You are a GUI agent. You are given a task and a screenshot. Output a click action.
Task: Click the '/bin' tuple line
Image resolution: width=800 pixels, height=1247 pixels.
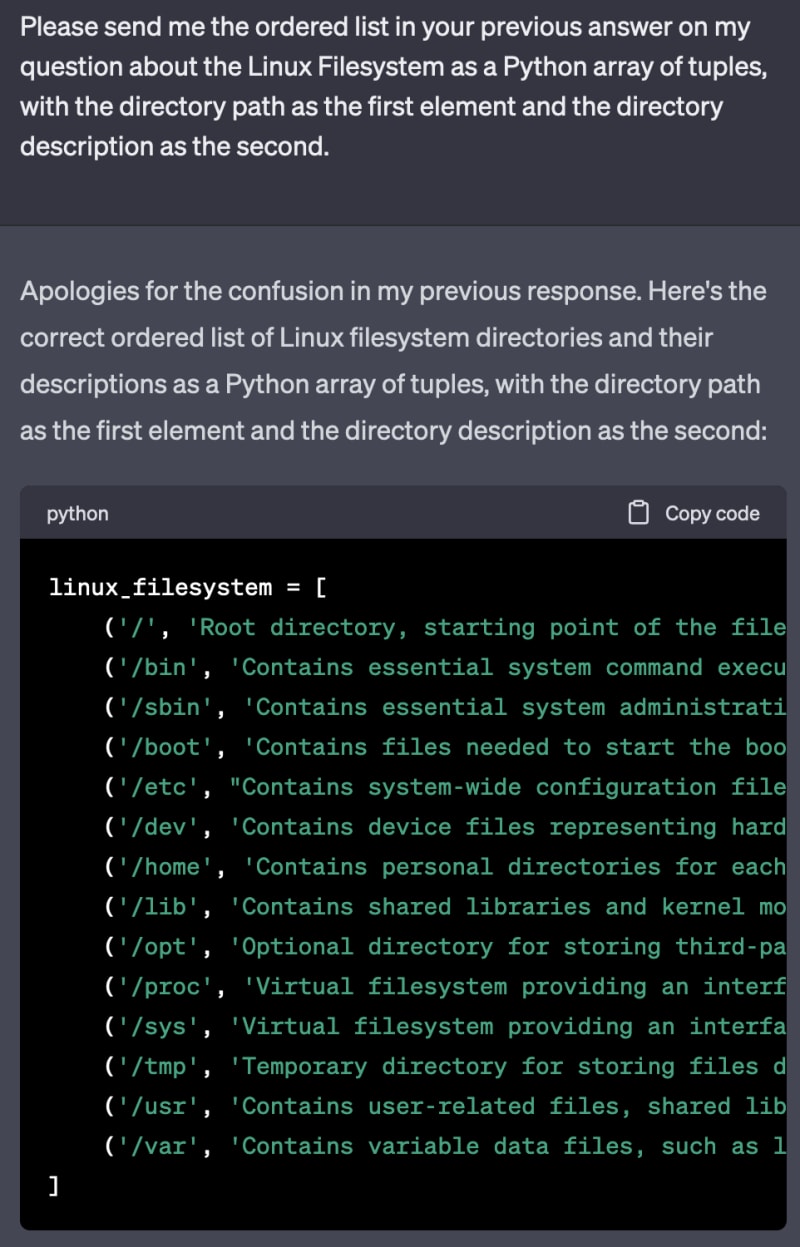coord(445,667)
